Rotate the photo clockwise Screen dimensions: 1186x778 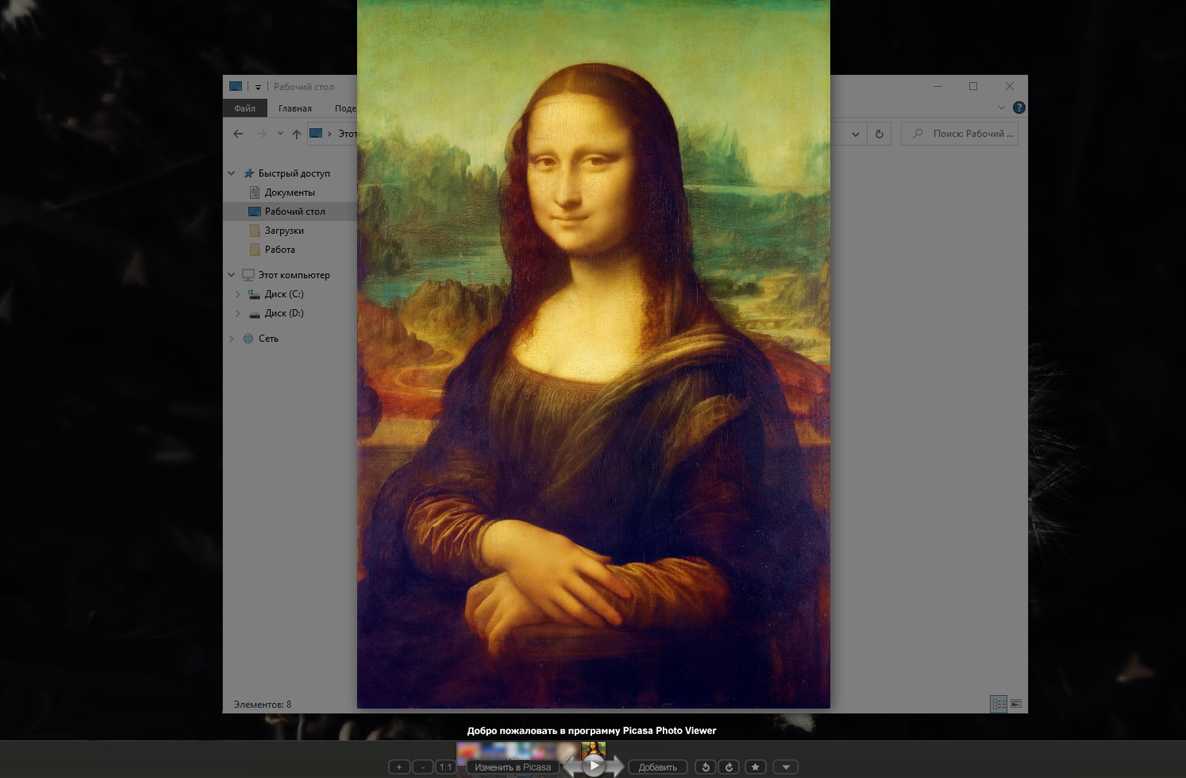pos(729,767)
